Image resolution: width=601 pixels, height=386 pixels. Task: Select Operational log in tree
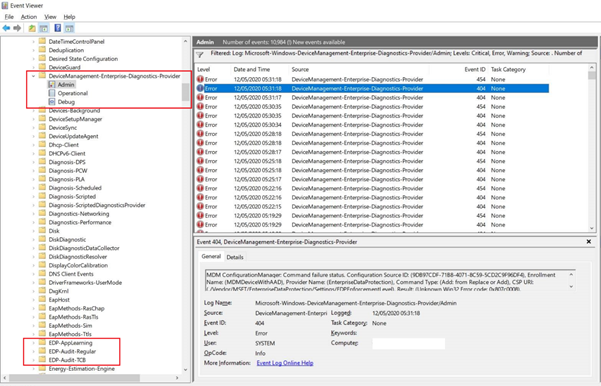(73, 93)
